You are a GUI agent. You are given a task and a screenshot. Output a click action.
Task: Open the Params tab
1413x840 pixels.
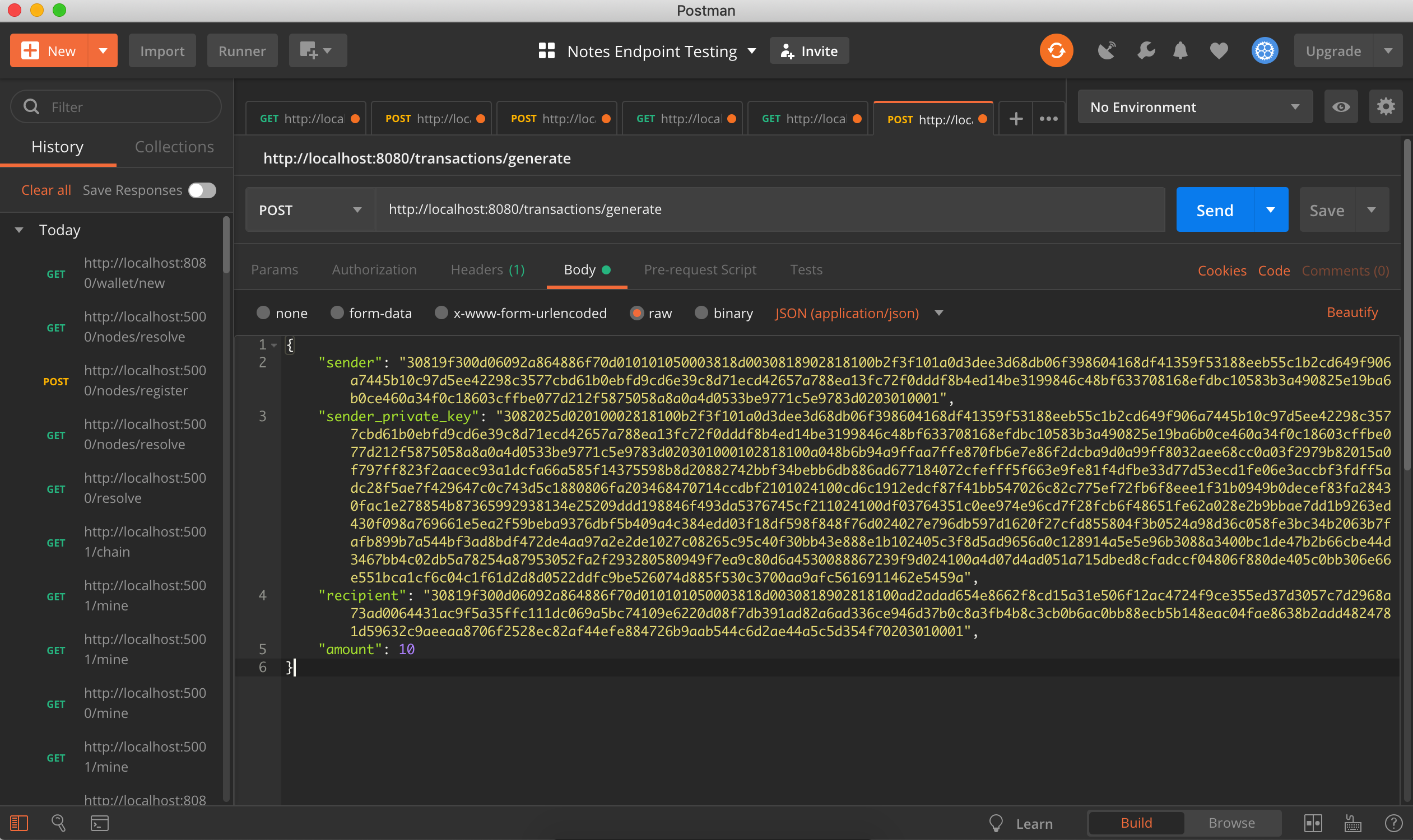[275, 269]
